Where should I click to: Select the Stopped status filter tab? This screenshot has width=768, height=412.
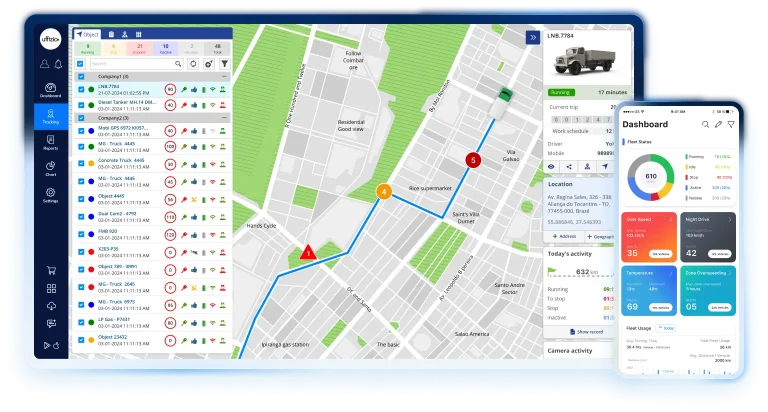tap(139, 47)
